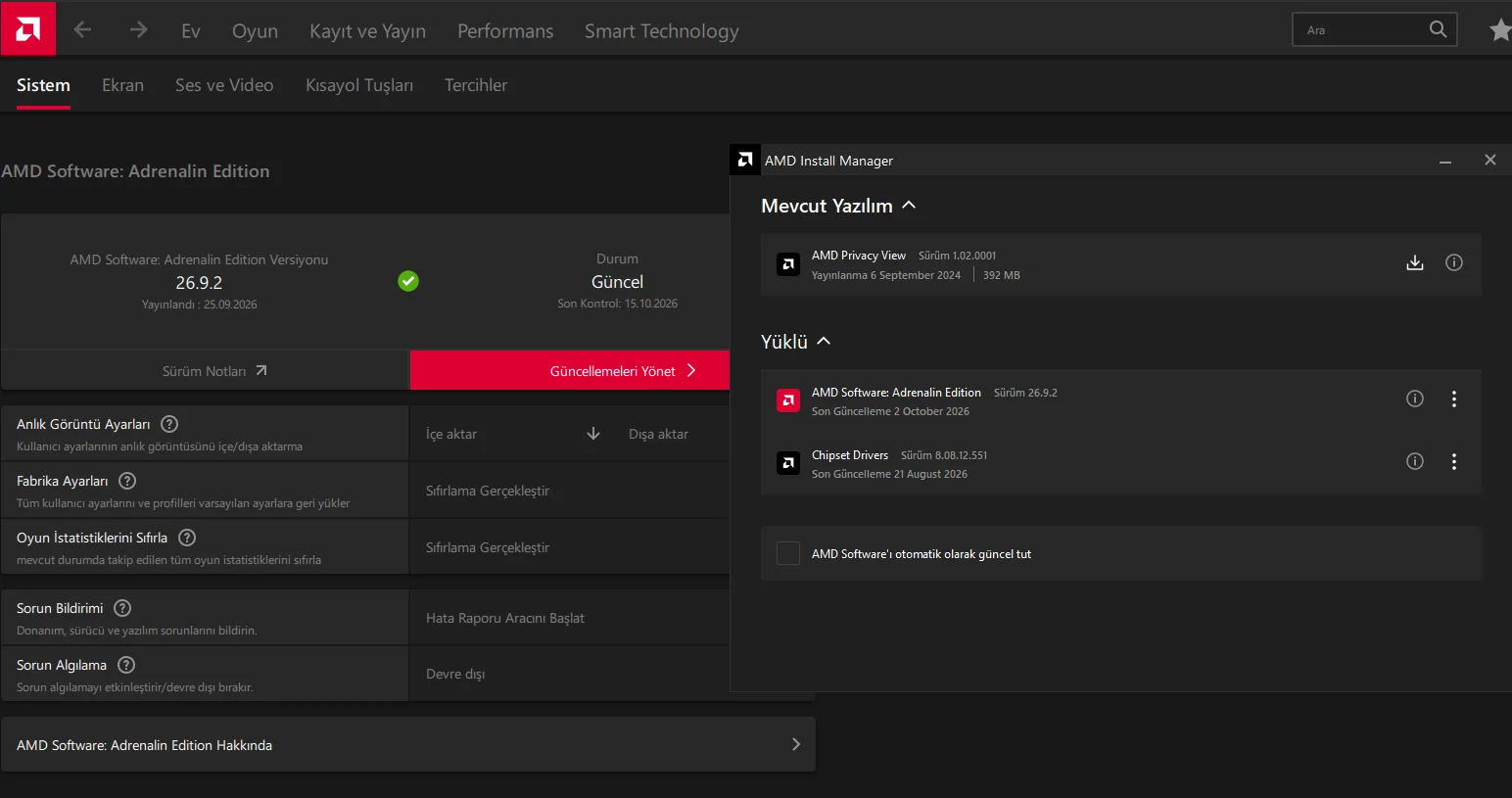Switch to the Kısayol Tuşları tab
Screen dimensions: 1512x798
coord(359,85)
